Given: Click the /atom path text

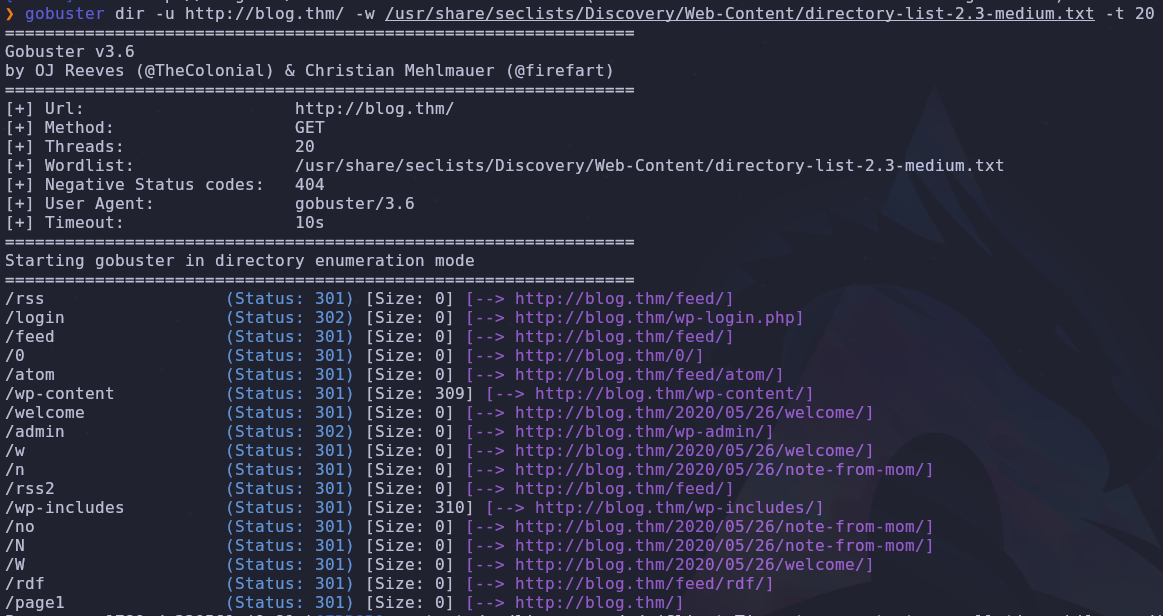Looking at the screenshot, I should click(30, 374).
